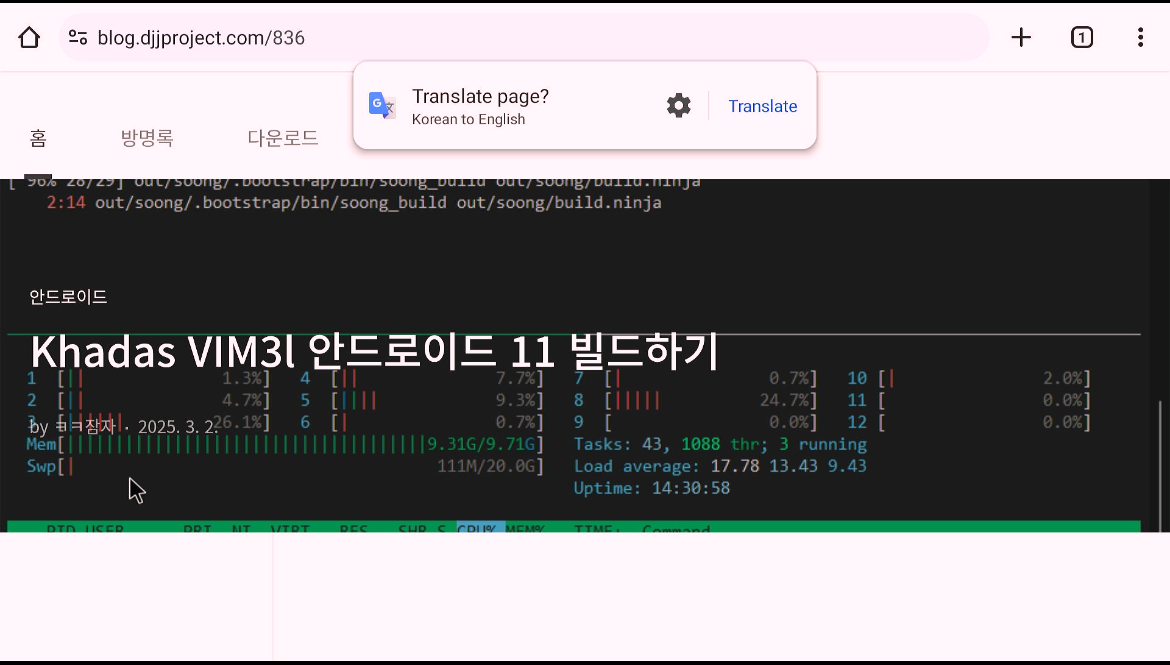This screenshot has height=665, width=1170.
Task: Click author name ㅋㅋ잠자
Action: (84, 426)
